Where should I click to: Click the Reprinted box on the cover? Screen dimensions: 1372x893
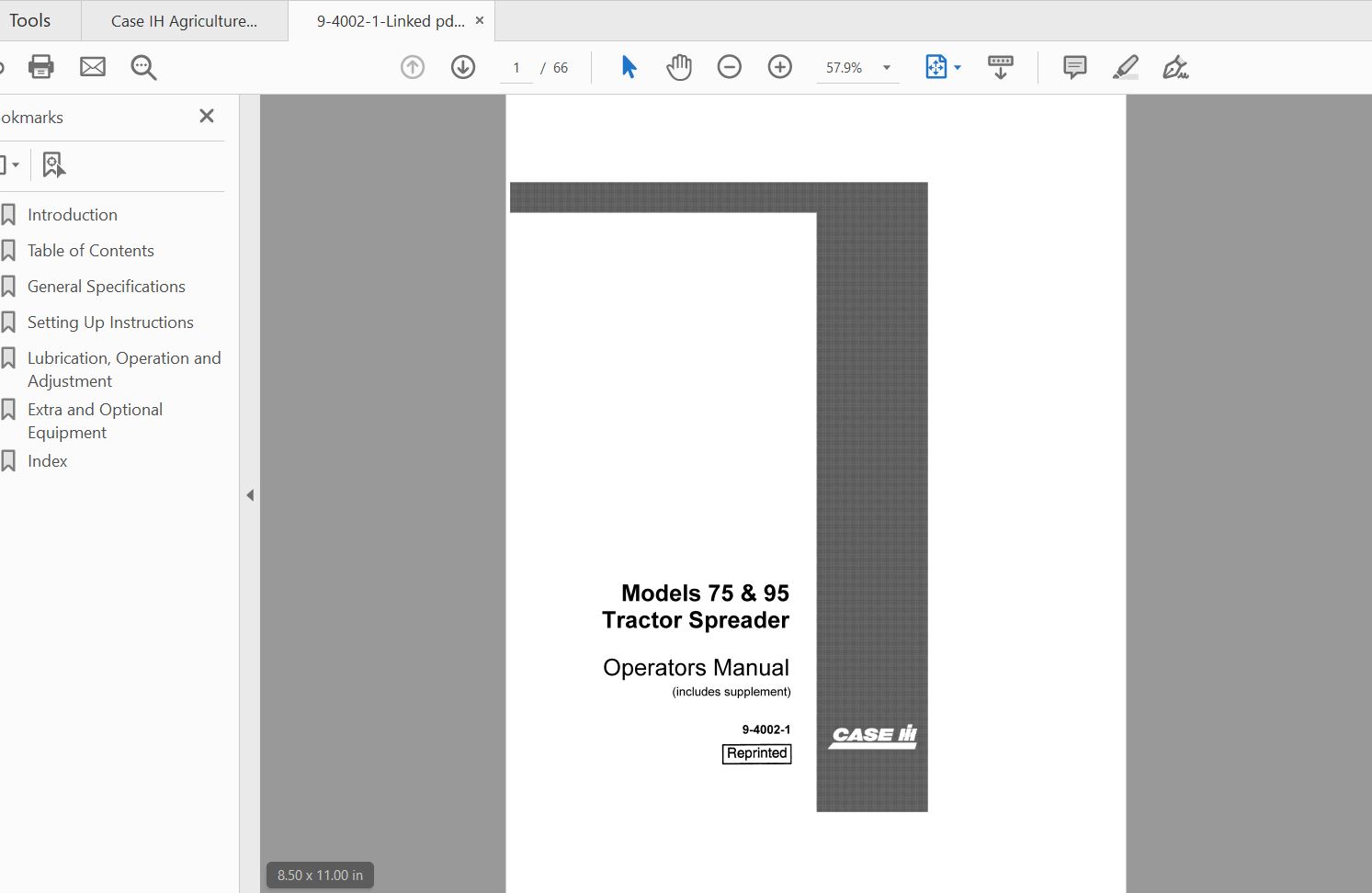[756, 753]
